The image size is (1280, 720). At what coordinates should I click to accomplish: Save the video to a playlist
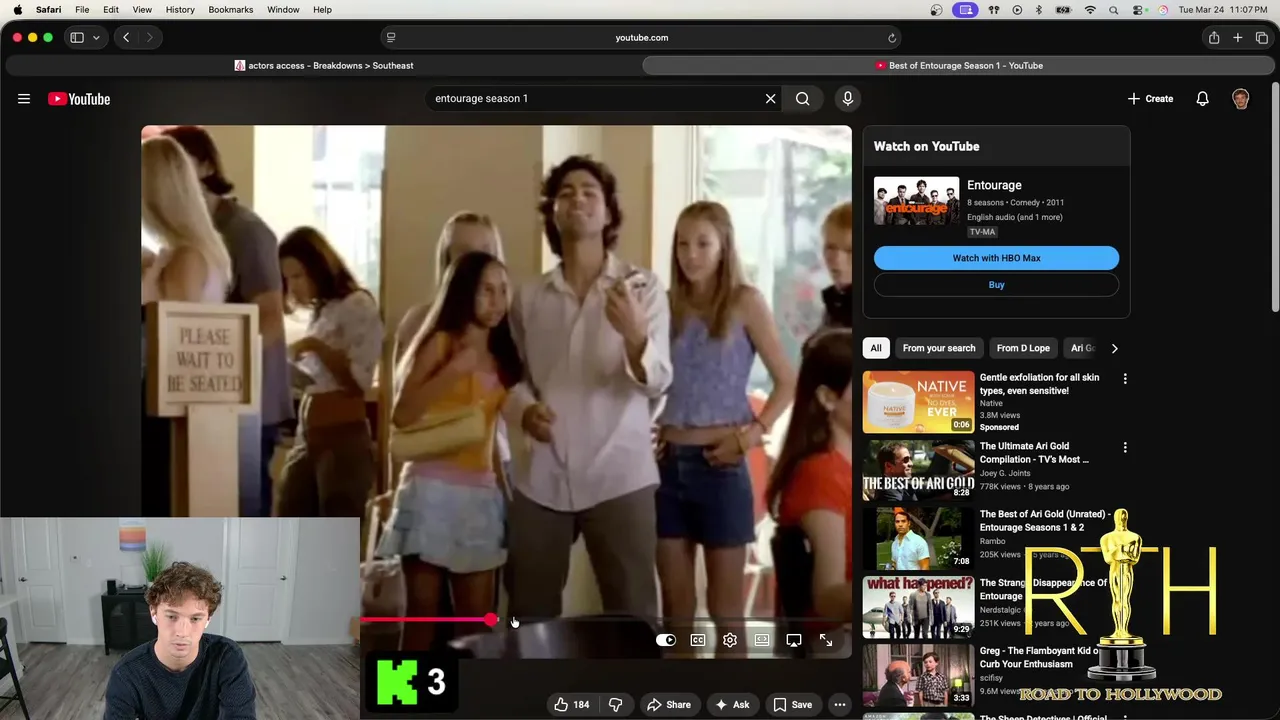792,705
